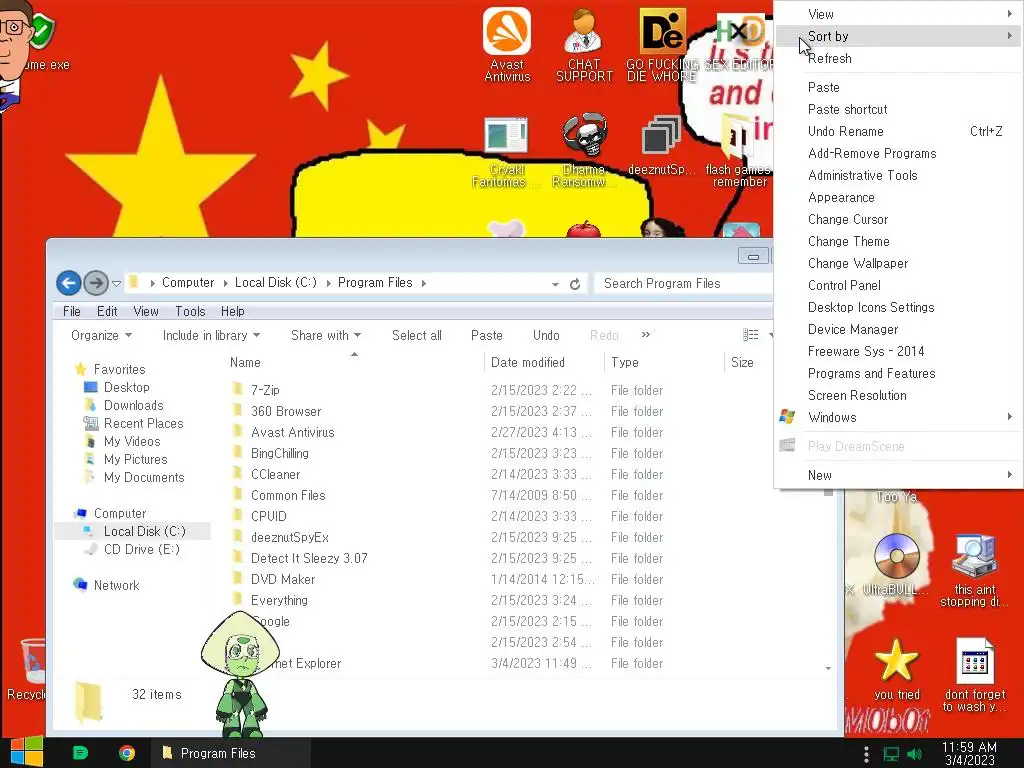
Task: Open the green chat app in taskbar
Action: 80,753
